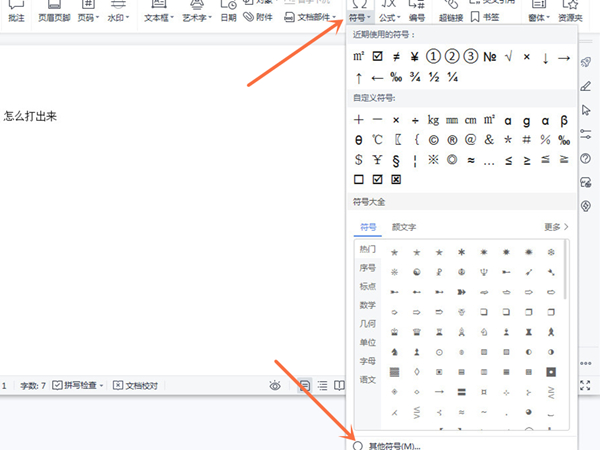The image size is (600, 450).
Task: Select the 数学 category in symbol list
Action: 367,305
